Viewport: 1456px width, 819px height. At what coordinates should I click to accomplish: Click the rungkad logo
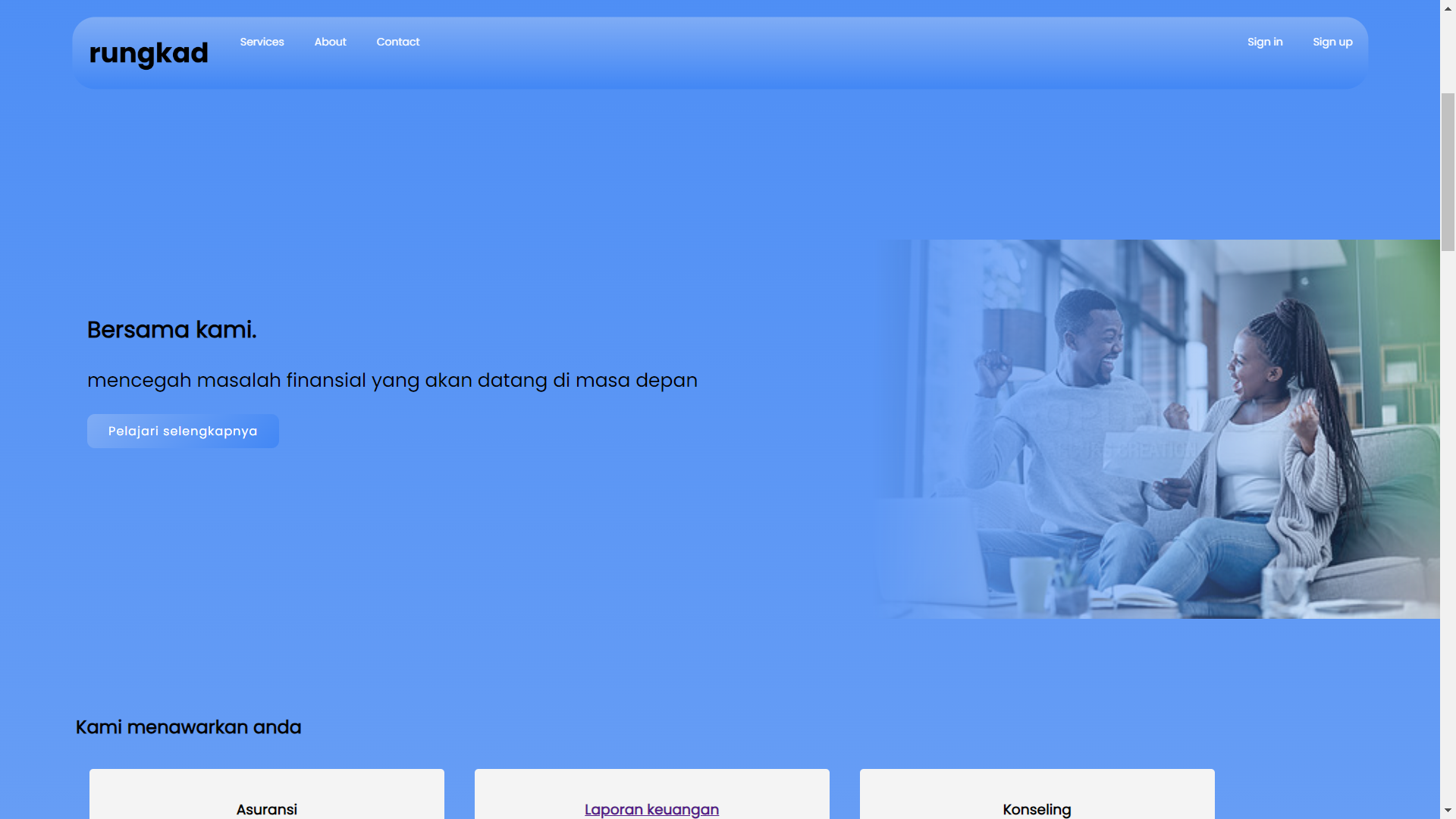coord(149,53)
